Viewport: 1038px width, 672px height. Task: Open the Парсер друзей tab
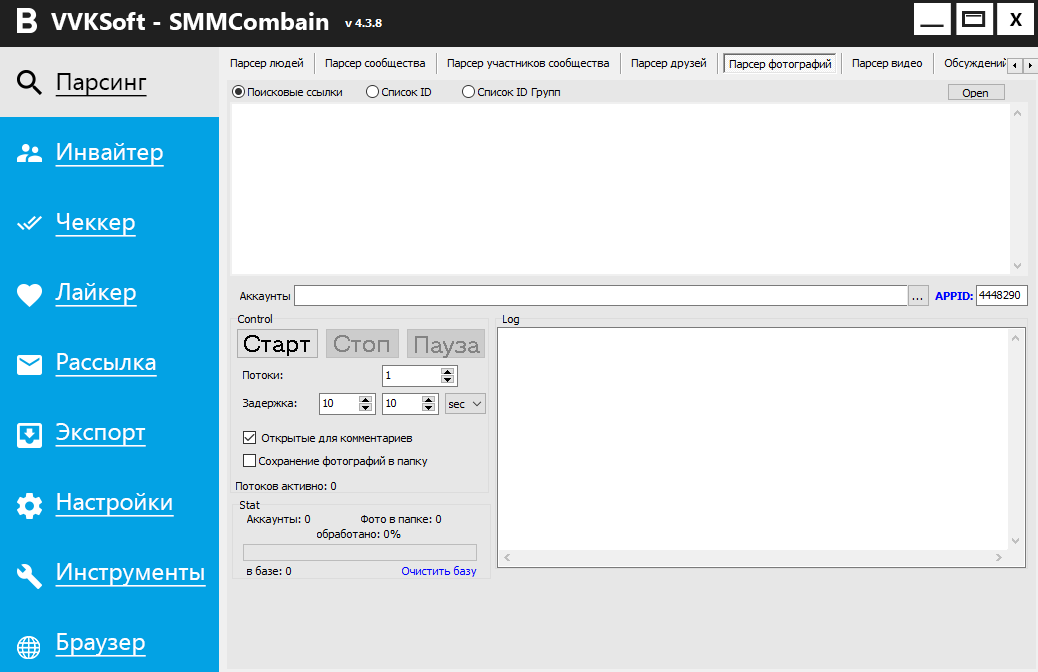668,64
